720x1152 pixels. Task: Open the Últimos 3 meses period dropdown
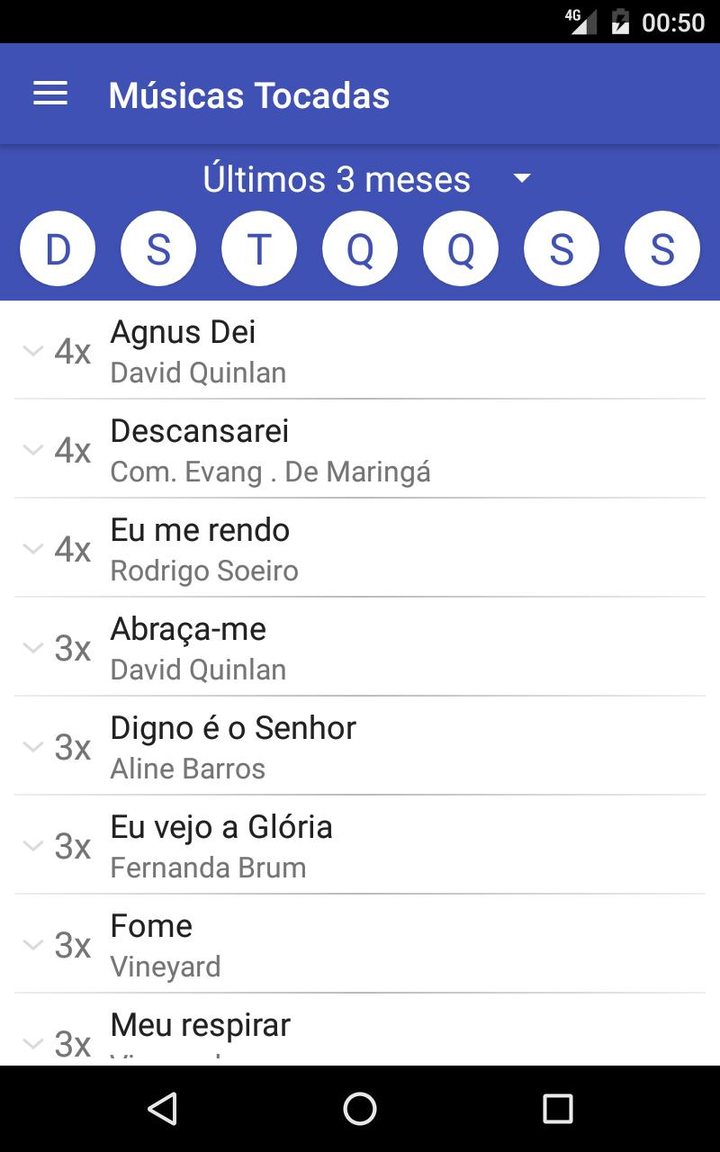point(365,179)
